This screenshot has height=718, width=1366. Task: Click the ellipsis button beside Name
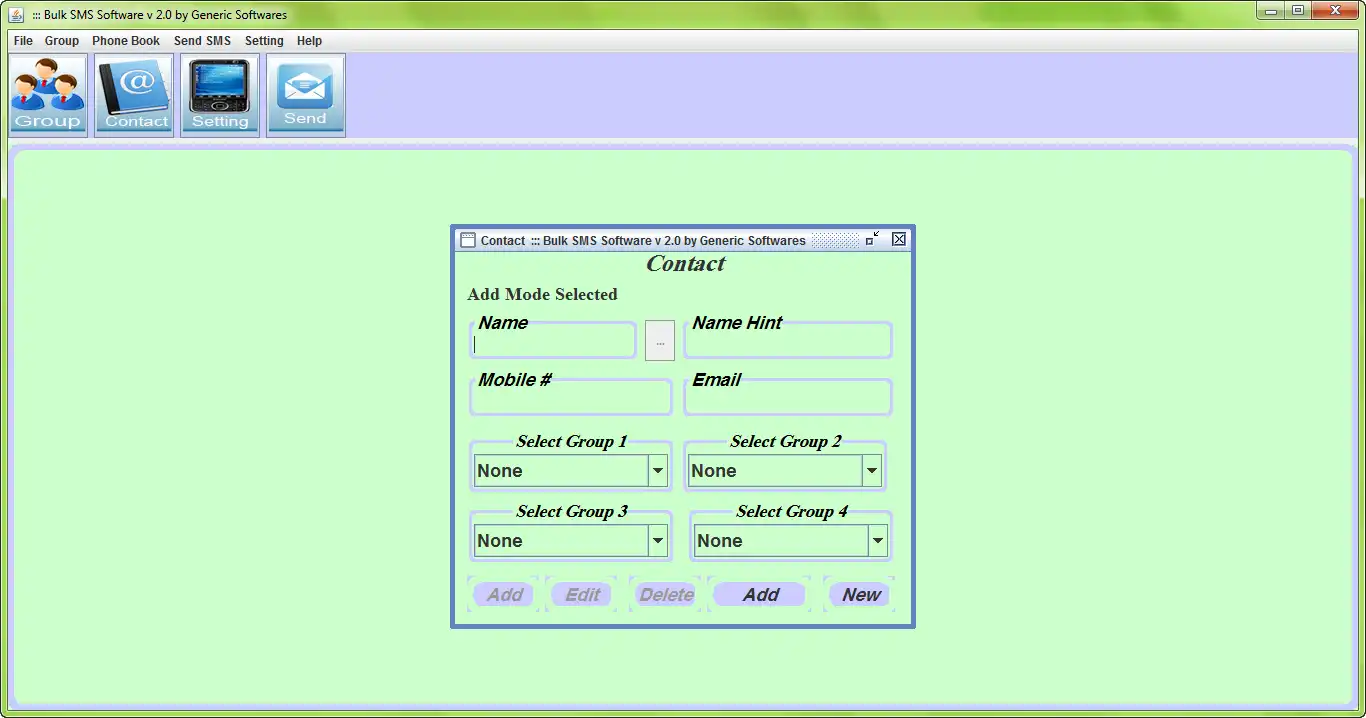(660, 341)
